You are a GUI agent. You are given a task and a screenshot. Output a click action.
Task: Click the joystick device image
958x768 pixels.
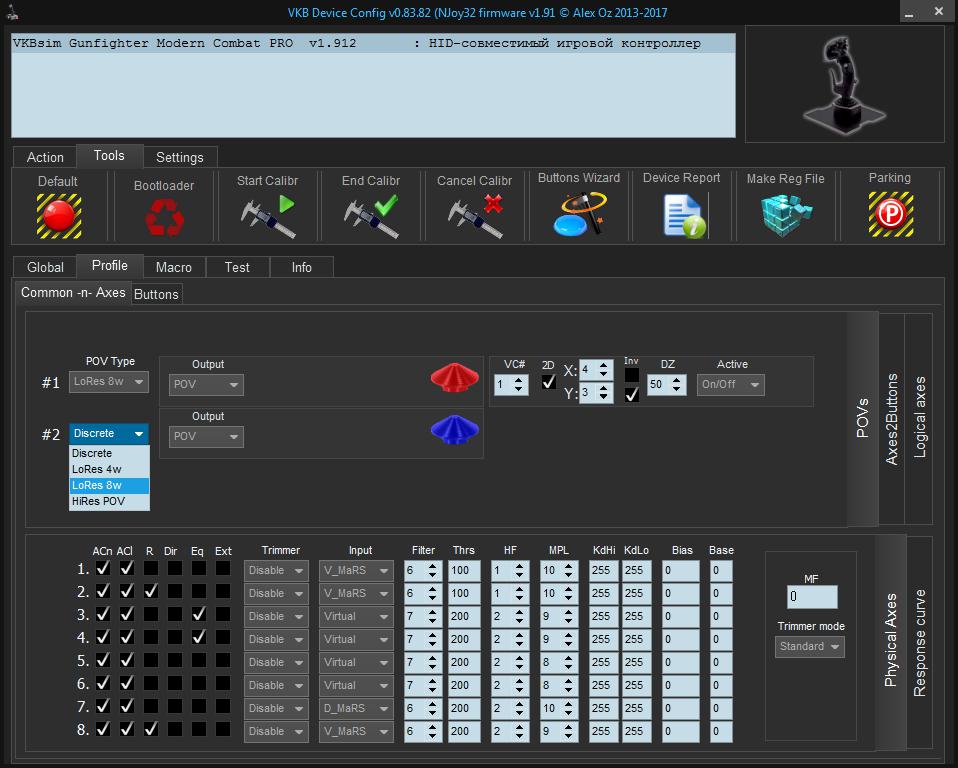click(x=844, y=84)
